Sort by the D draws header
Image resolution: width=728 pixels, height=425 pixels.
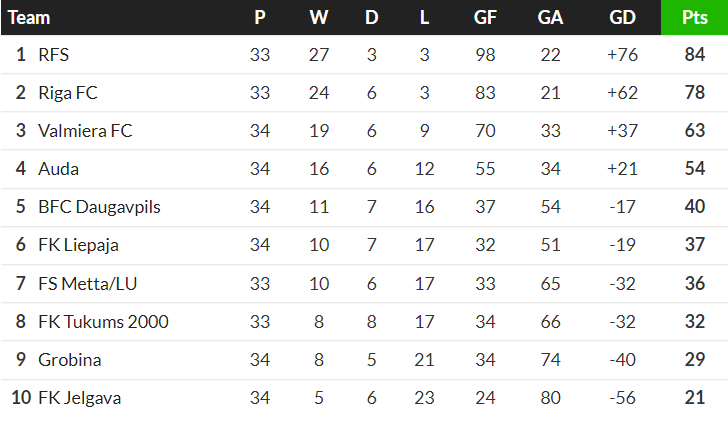(x=372, y=17)
